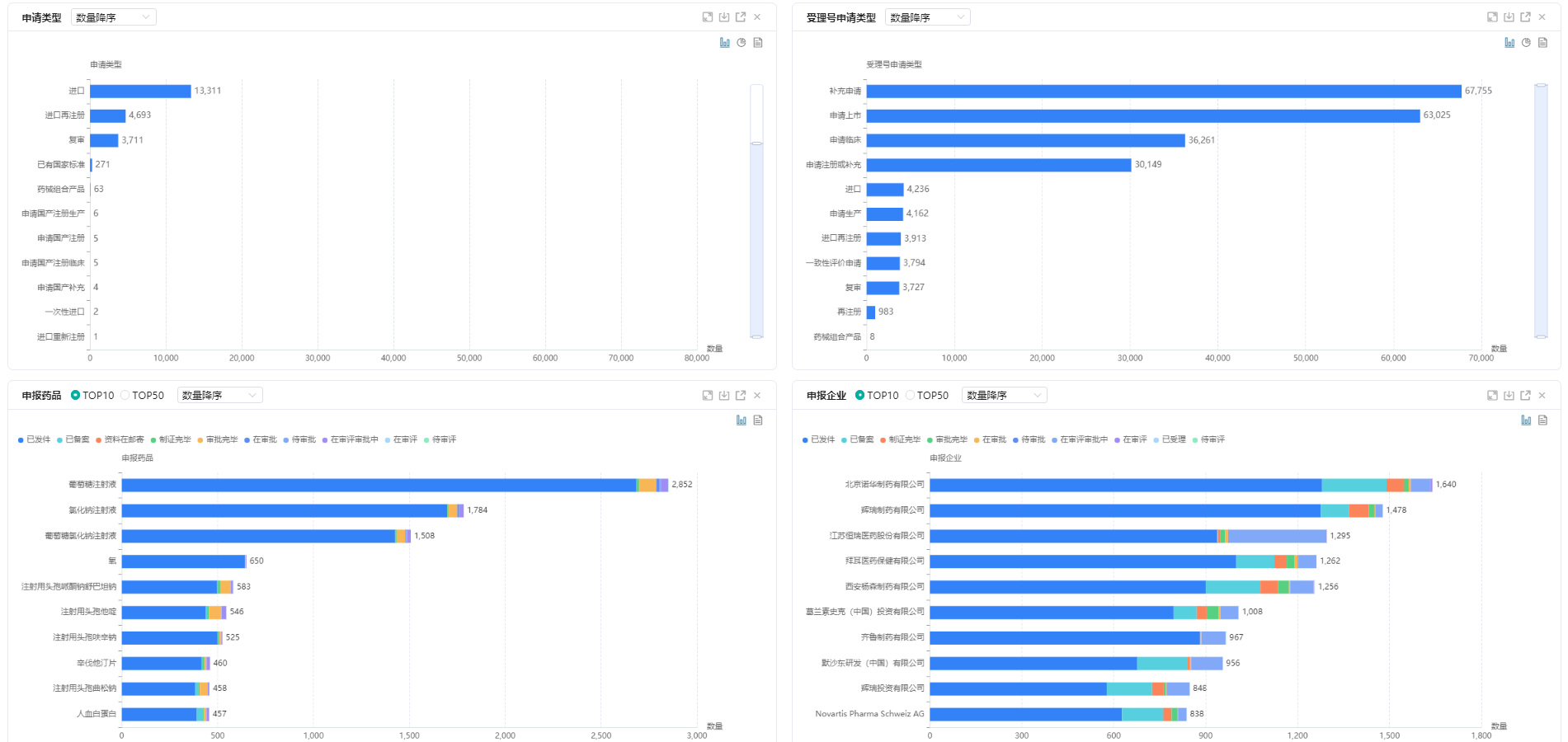Screen dimensions: 1568x742
Task: Switch 申请类型 chart to pie view
Action: pos(741,43)
